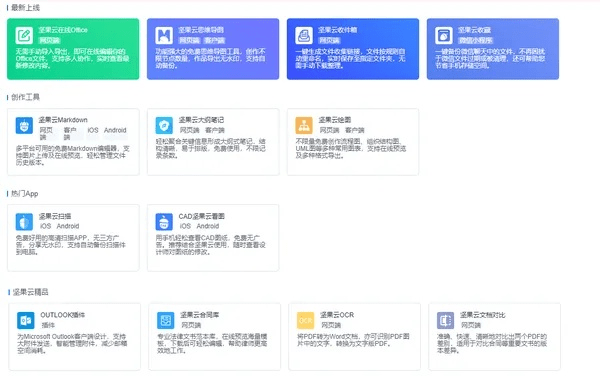Choose 客户端 under 坚果云绘图
The image size is (600, 376).
pyautogui.click(x=355, y=130)
